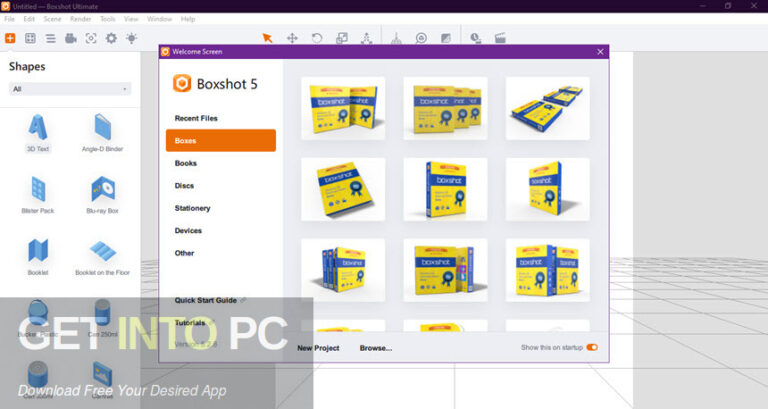The image size is (768, 409).
Task: Open the Help menu
Action: (188, 19)
